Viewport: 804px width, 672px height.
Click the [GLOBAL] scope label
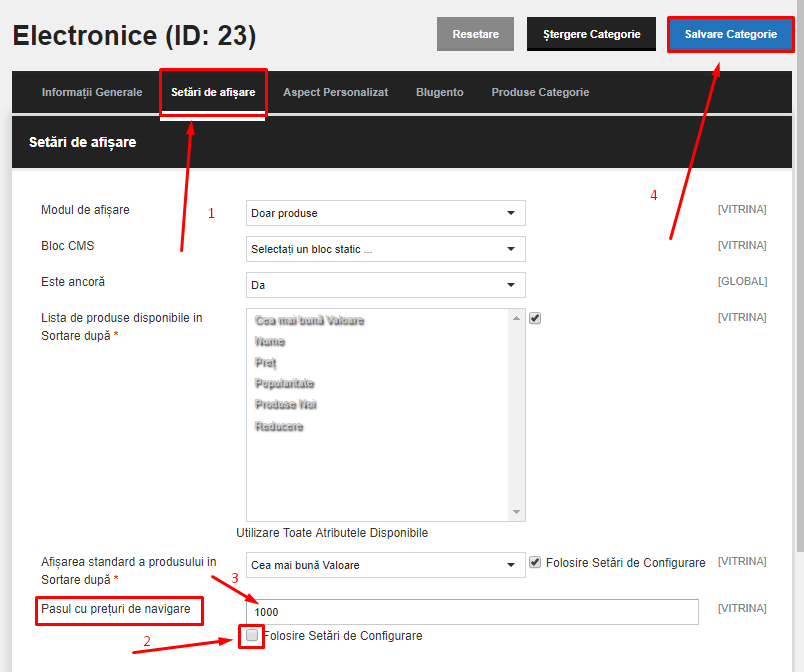pyautogui.click(x=742, y=281)
